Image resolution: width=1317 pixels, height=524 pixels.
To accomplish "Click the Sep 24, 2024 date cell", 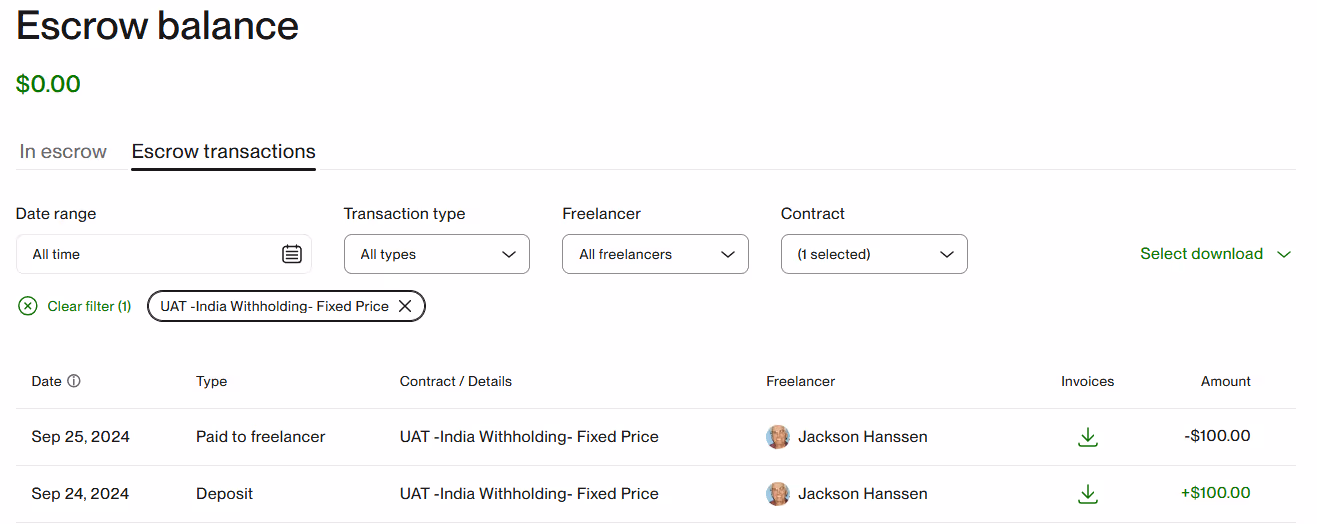I will (81, 494).
